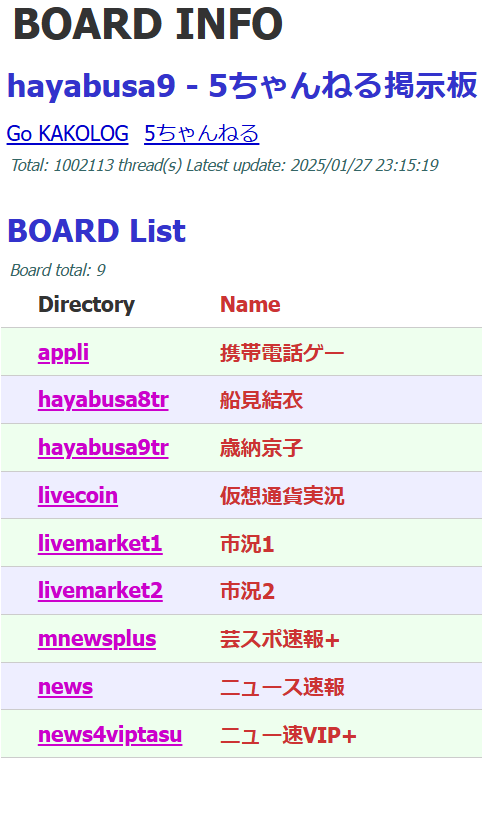Image resolution: width=482 pixels, height=835 pixels.
Task: Visit the hayabusa9tr board link
Action: (103, 447)
